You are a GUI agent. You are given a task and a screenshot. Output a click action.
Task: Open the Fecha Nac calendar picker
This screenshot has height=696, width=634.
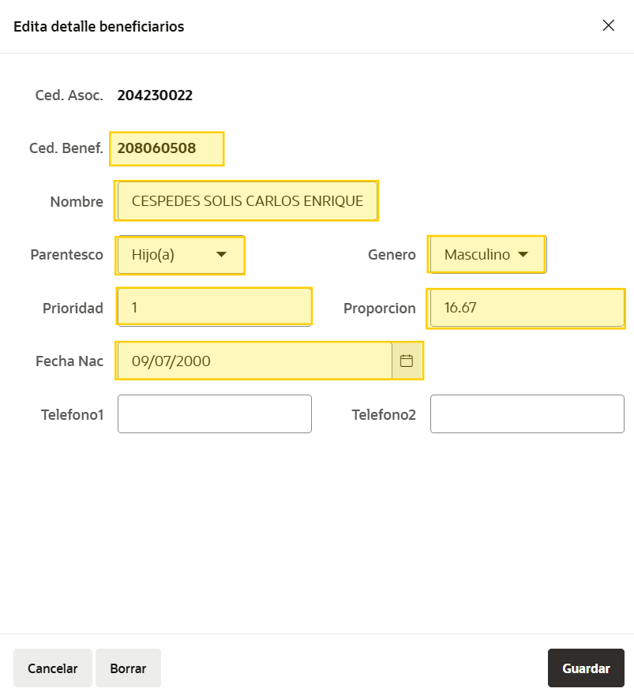407,361
